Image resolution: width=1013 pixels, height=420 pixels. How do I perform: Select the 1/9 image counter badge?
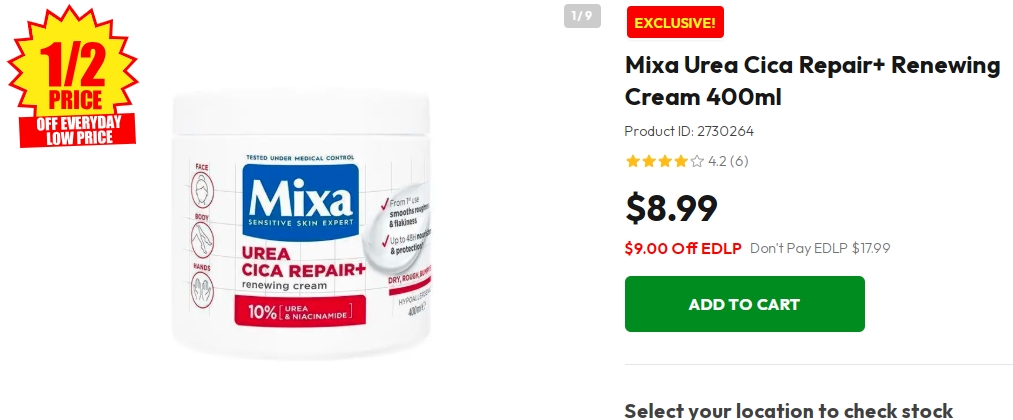coord(582,16)
